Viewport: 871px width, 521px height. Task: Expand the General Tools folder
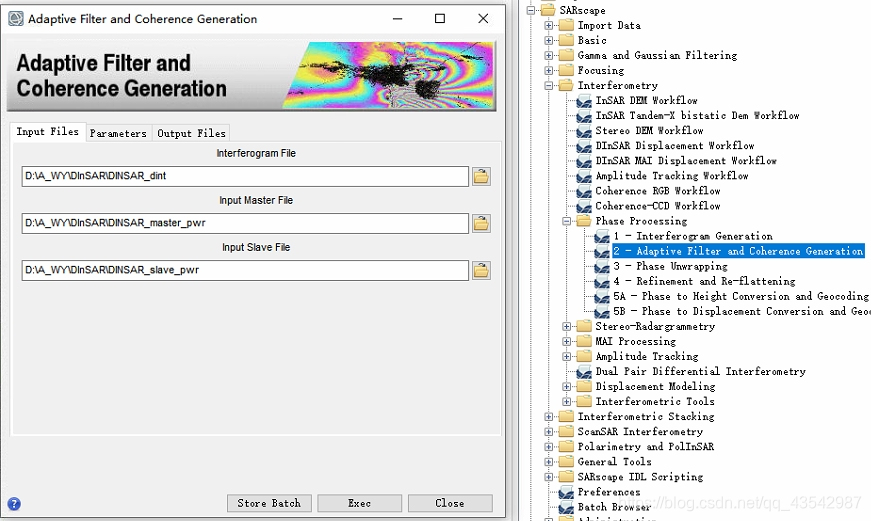(549, 462)
